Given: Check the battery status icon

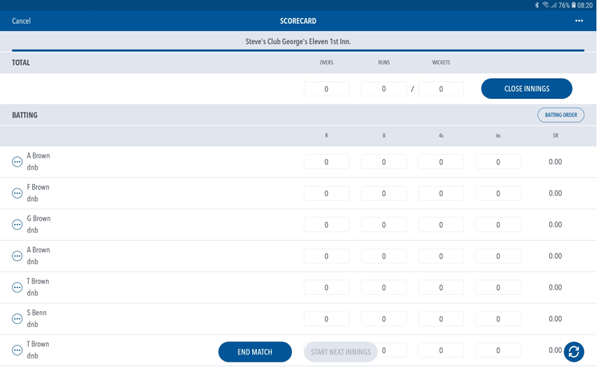Looking at the screenshot, I should click(573, 5).
